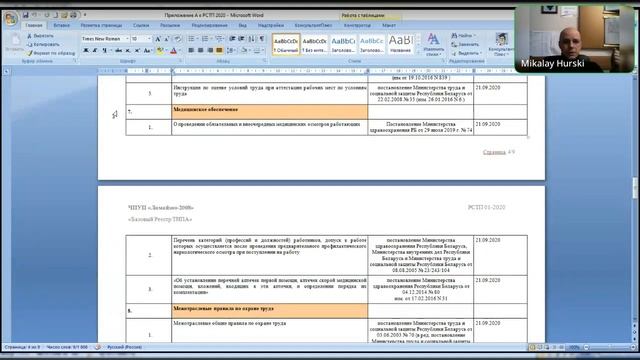Open the round Office button menu
Screen dimensions: 640x360
pyautogui.click(x=11, y=18)
